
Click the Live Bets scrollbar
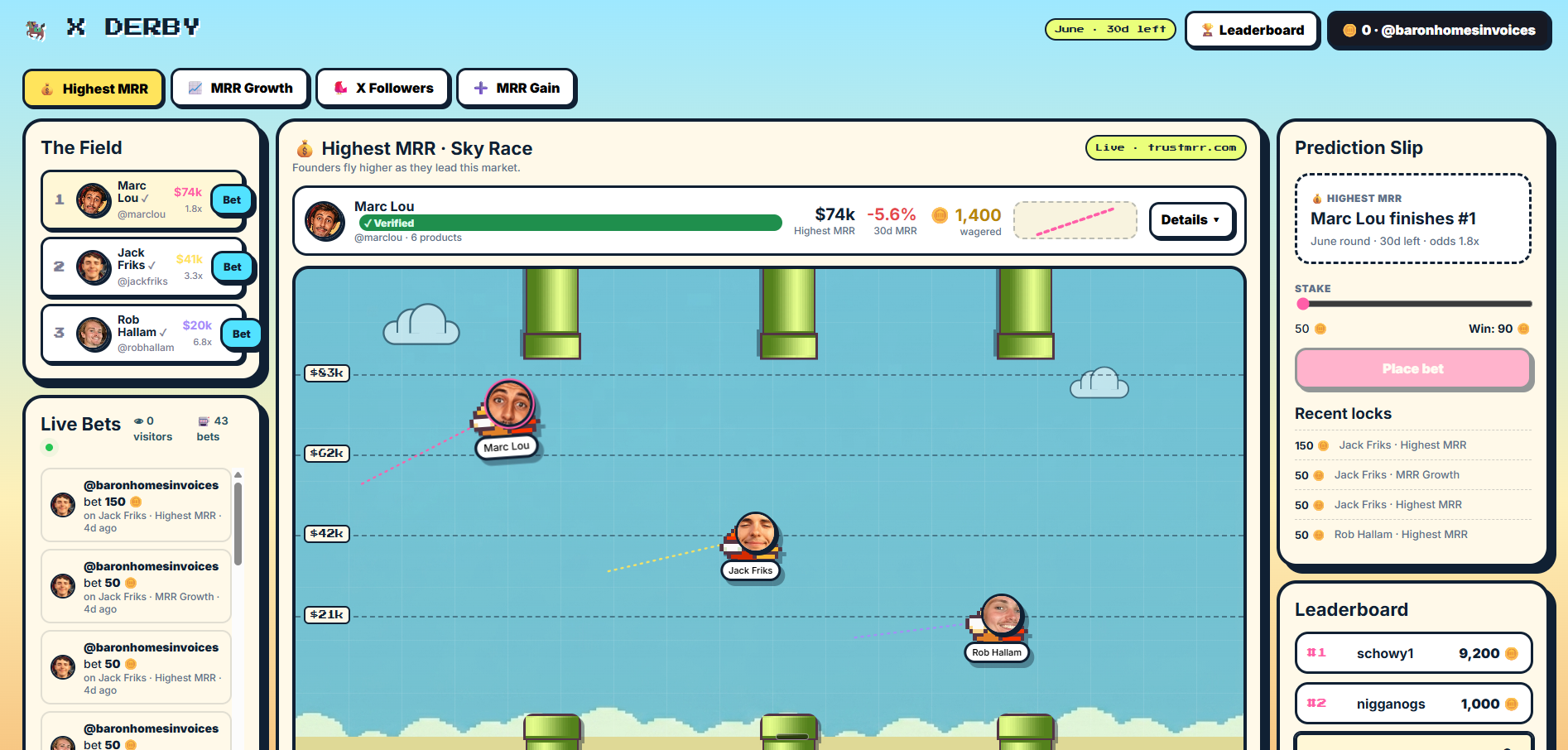[238, 523]
